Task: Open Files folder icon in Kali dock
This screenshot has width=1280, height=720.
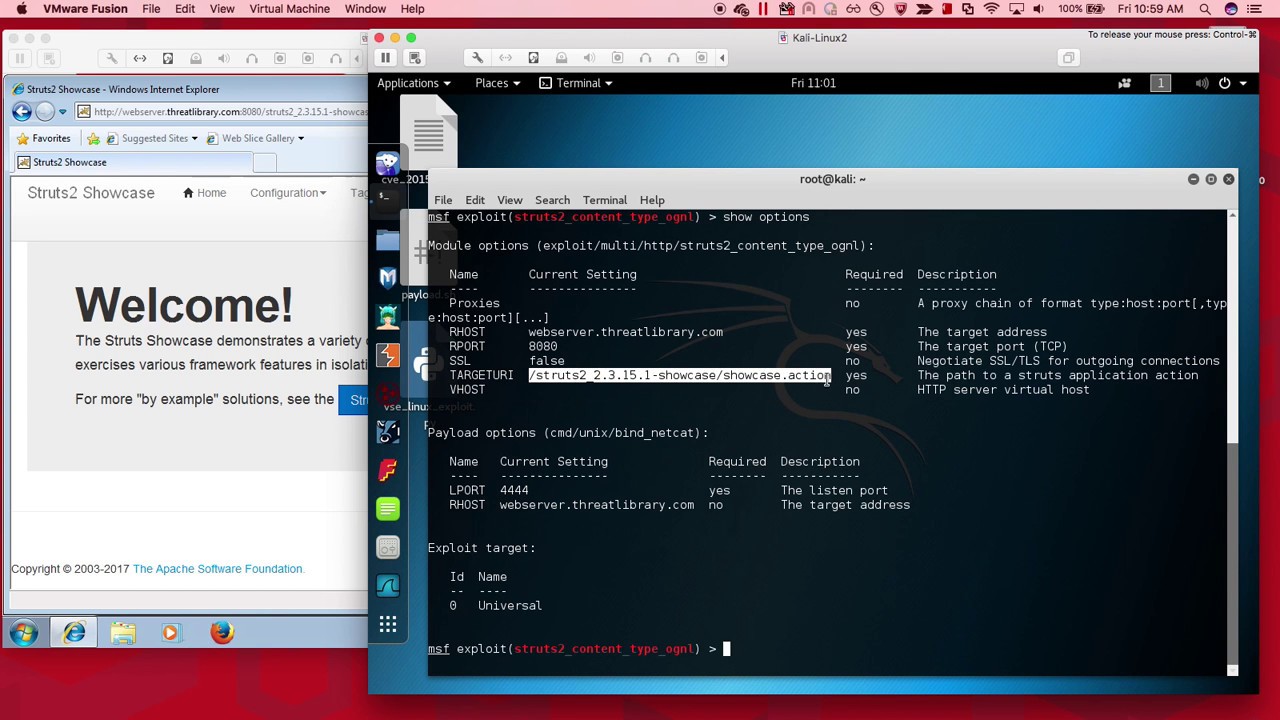Action: [388, 239]
